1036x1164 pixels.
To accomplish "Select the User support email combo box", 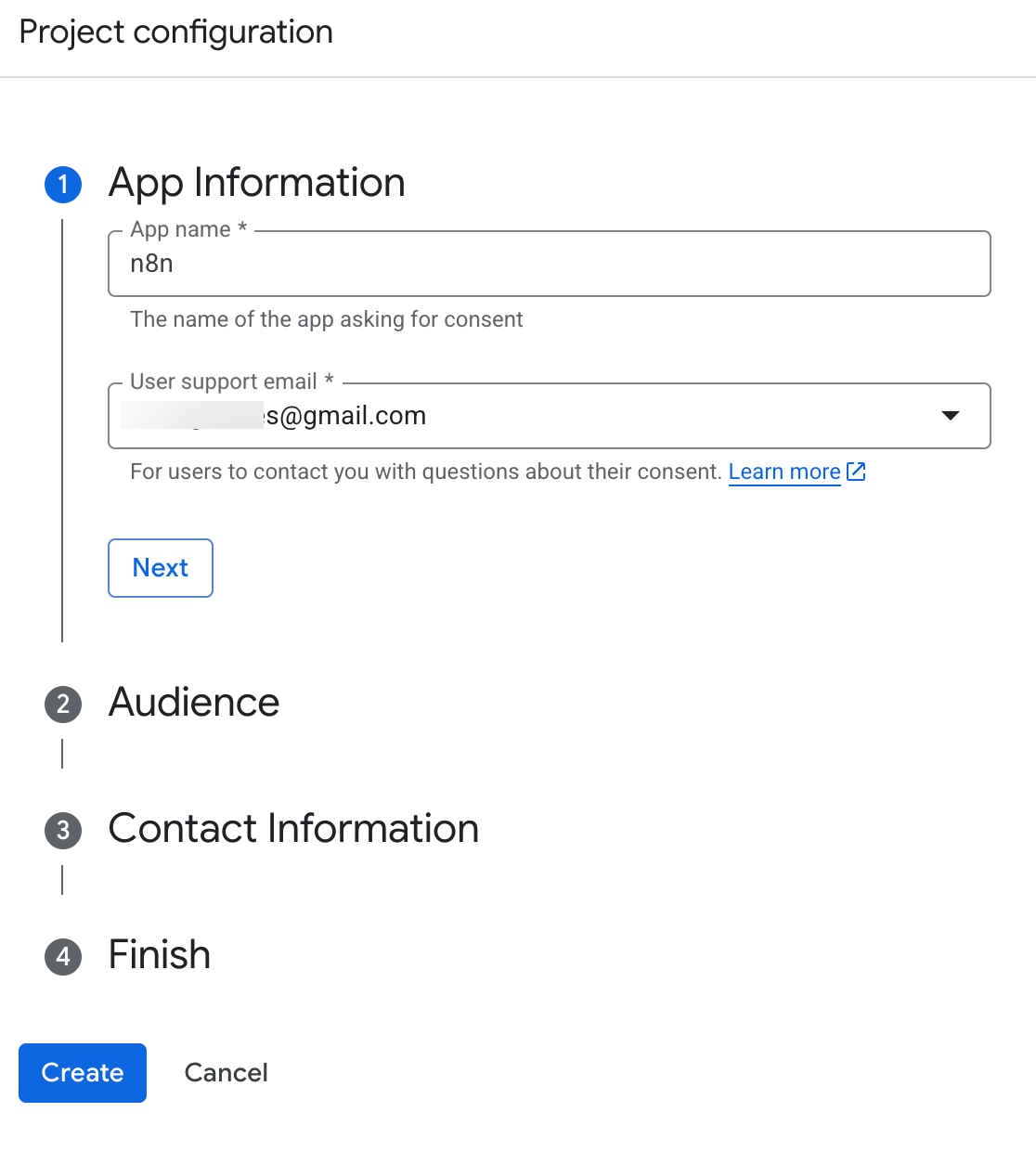I will 548,416.
